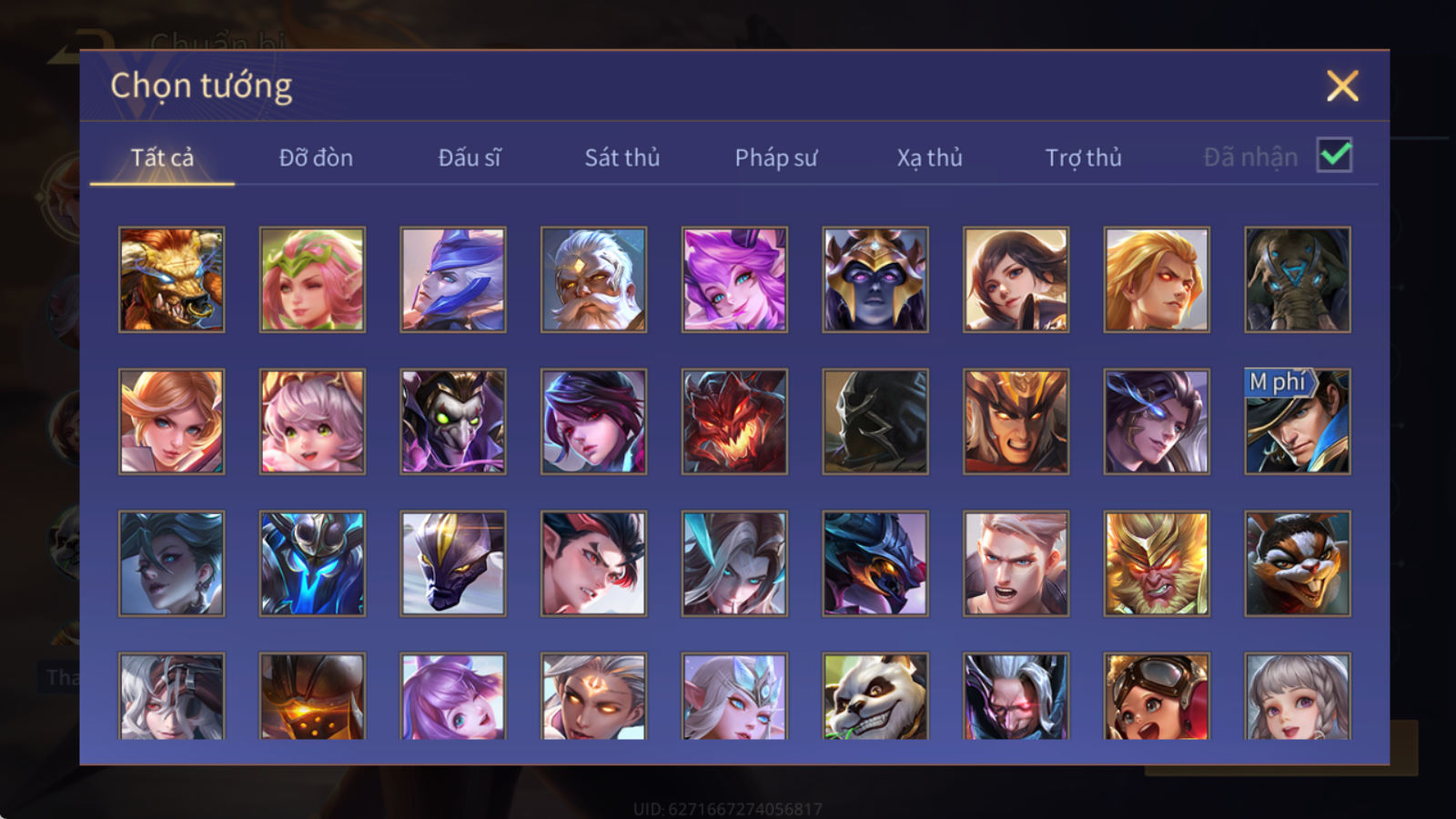
Task: Select the Tất cả tab
Action: (x=162, y=157)
